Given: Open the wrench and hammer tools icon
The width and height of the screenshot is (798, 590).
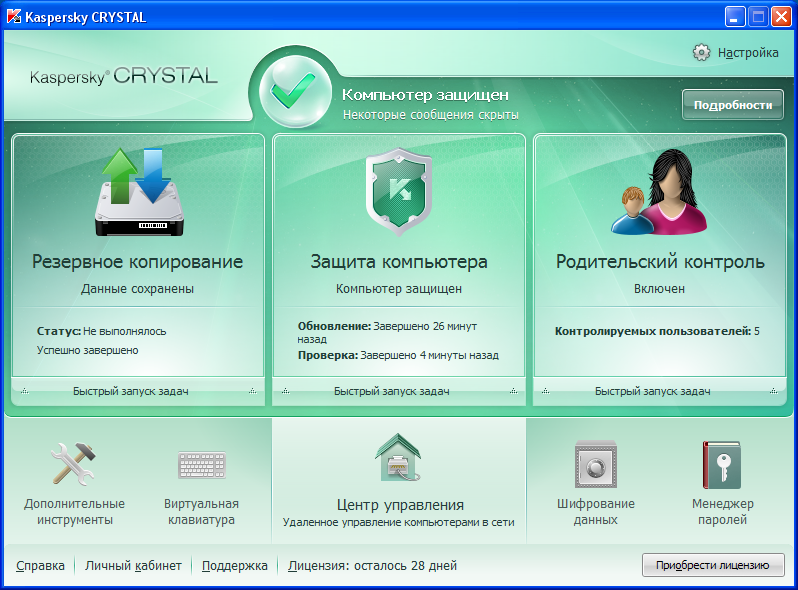Looking at the screenshot, I should coord(74,464).
